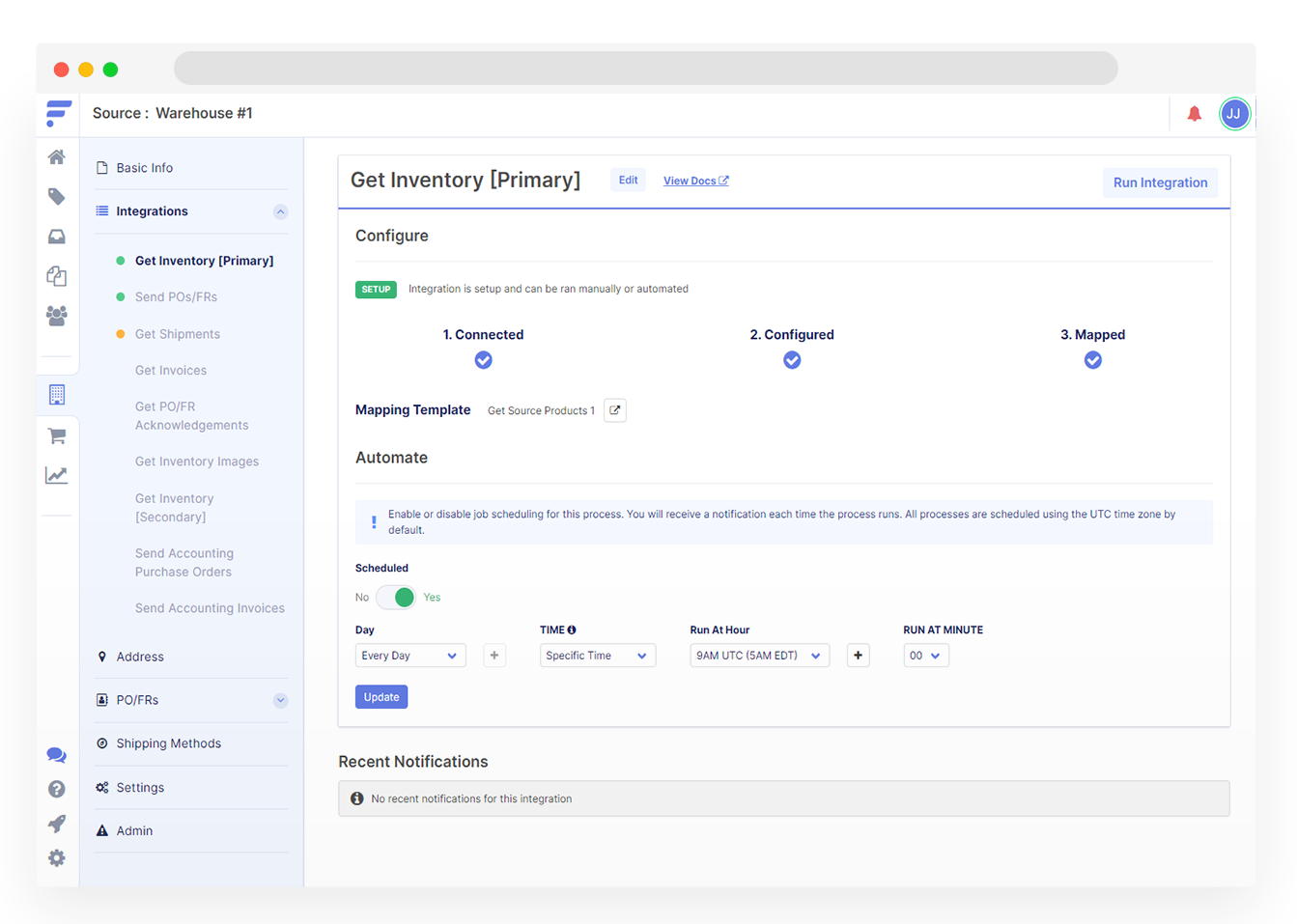
Task: Open the Run At Hour dropdown
Action: [760, 656]
